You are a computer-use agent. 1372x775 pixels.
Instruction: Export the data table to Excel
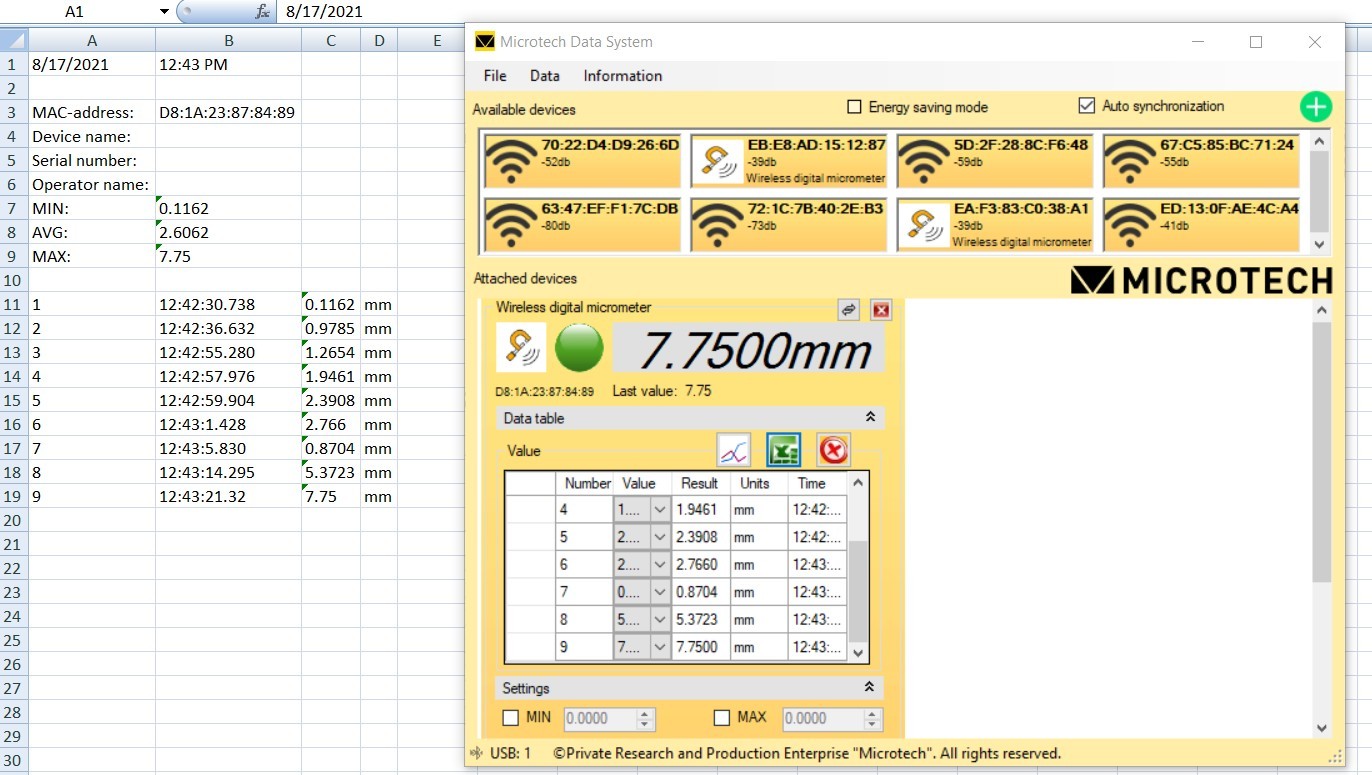[x=784, y=450]
